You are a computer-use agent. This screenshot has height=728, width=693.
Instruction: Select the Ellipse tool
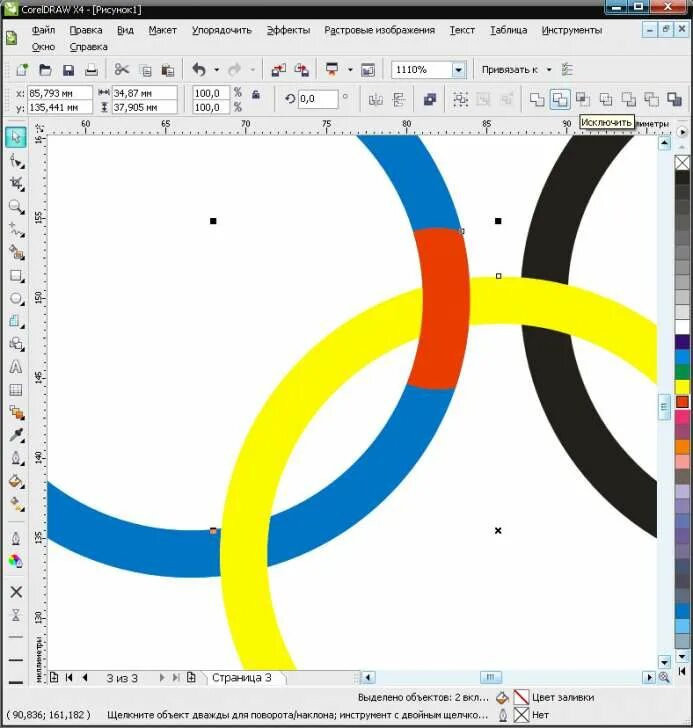coord(16,299)
